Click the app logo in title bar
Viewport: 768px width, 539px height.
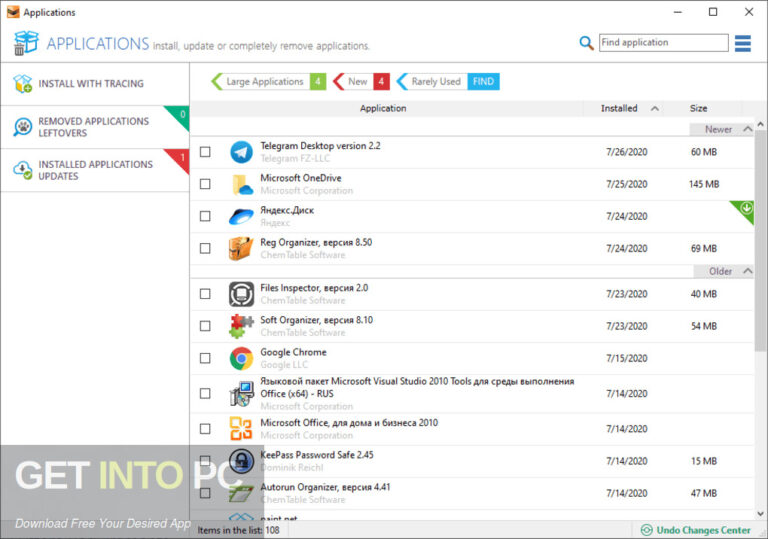tap(13, 12)
